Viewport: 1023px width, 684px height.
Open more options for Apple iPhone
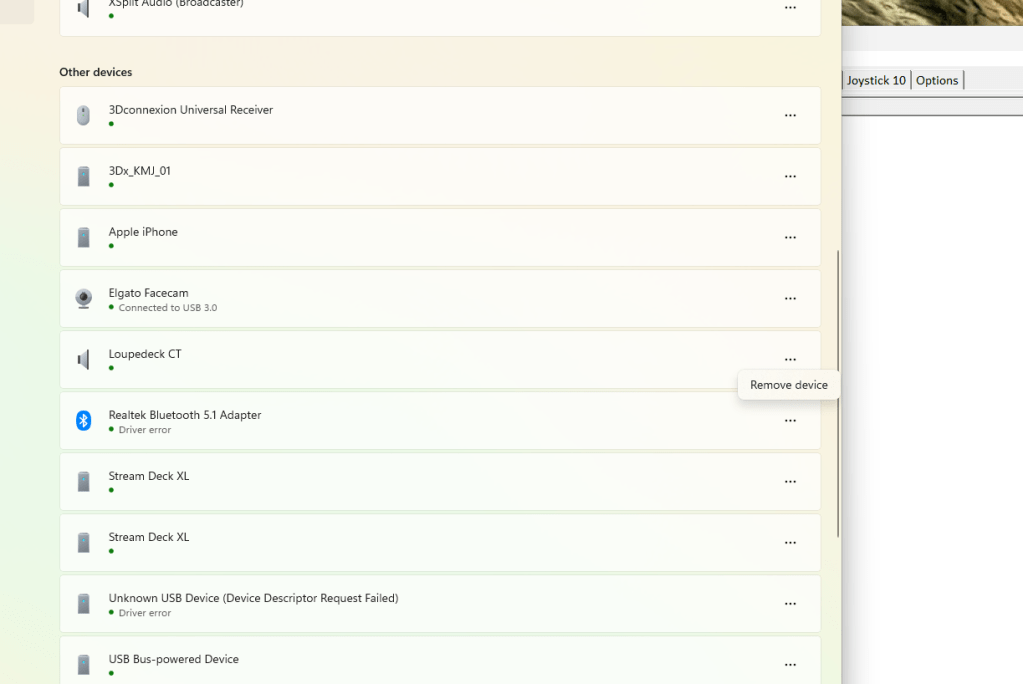click(x=790, y=238)
